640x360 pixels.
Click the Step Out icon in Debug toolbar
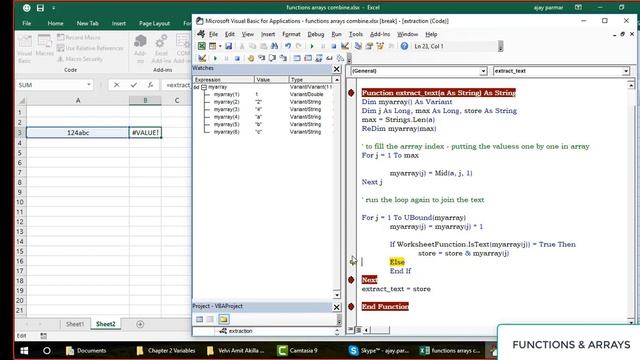[x=283, y=58]
